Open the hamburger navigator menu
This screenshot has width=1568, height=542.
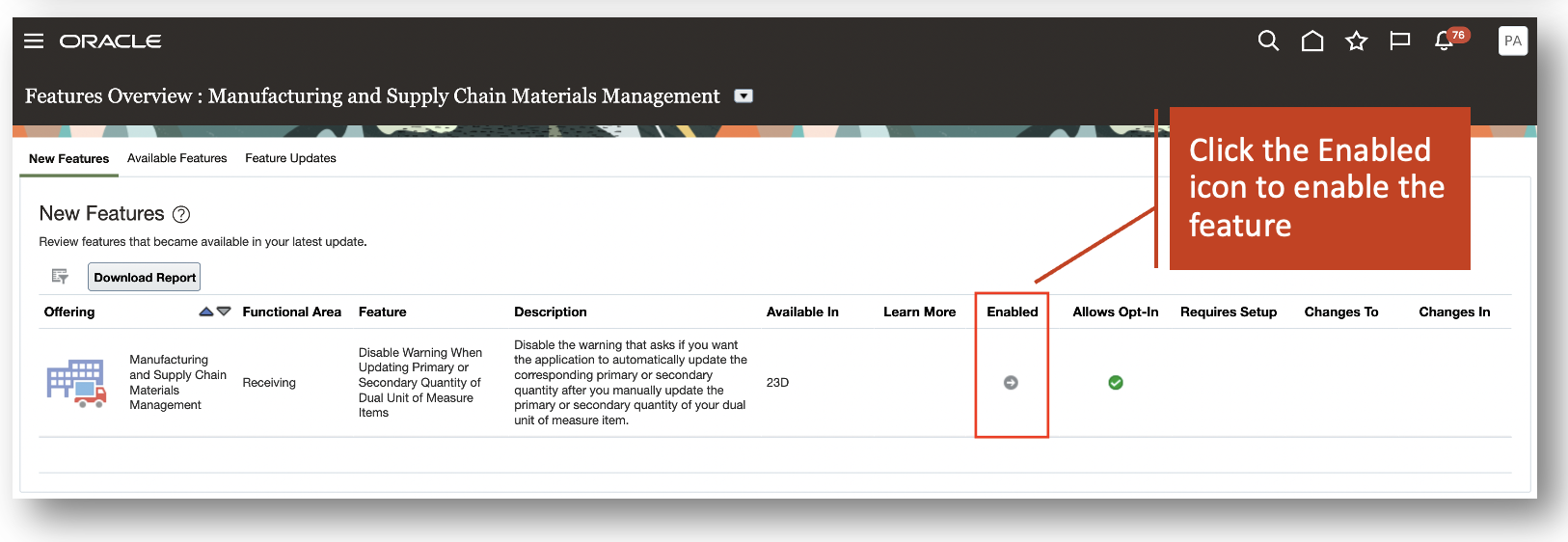(34, 41)
